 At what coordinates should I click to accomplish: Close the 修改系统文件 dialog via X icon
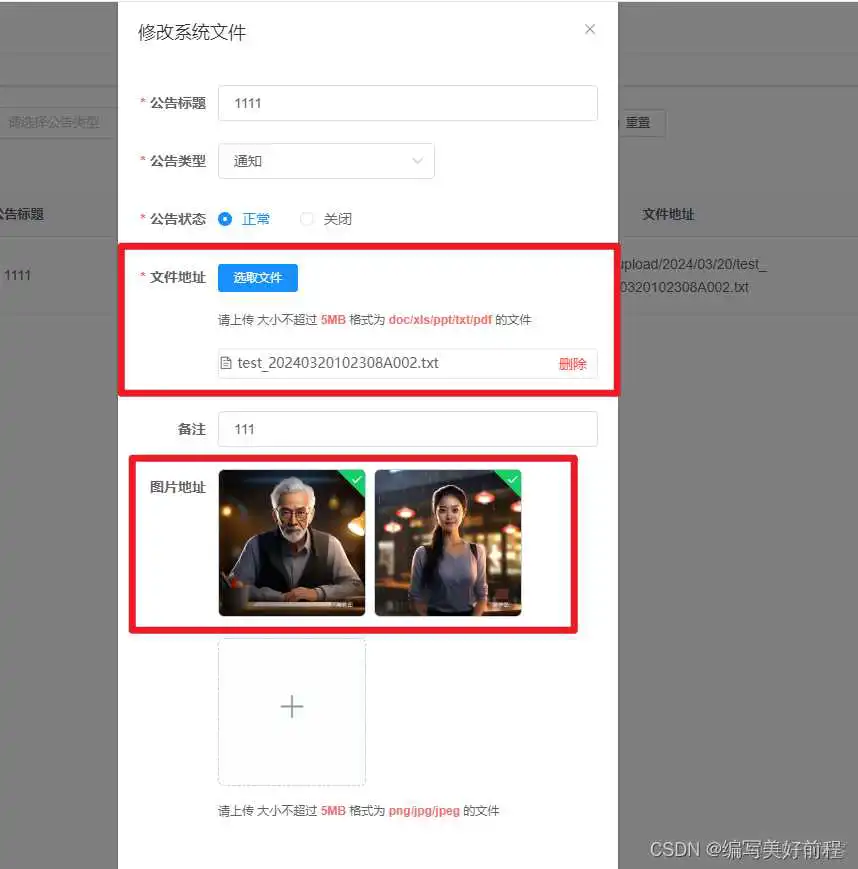point(590,29)
